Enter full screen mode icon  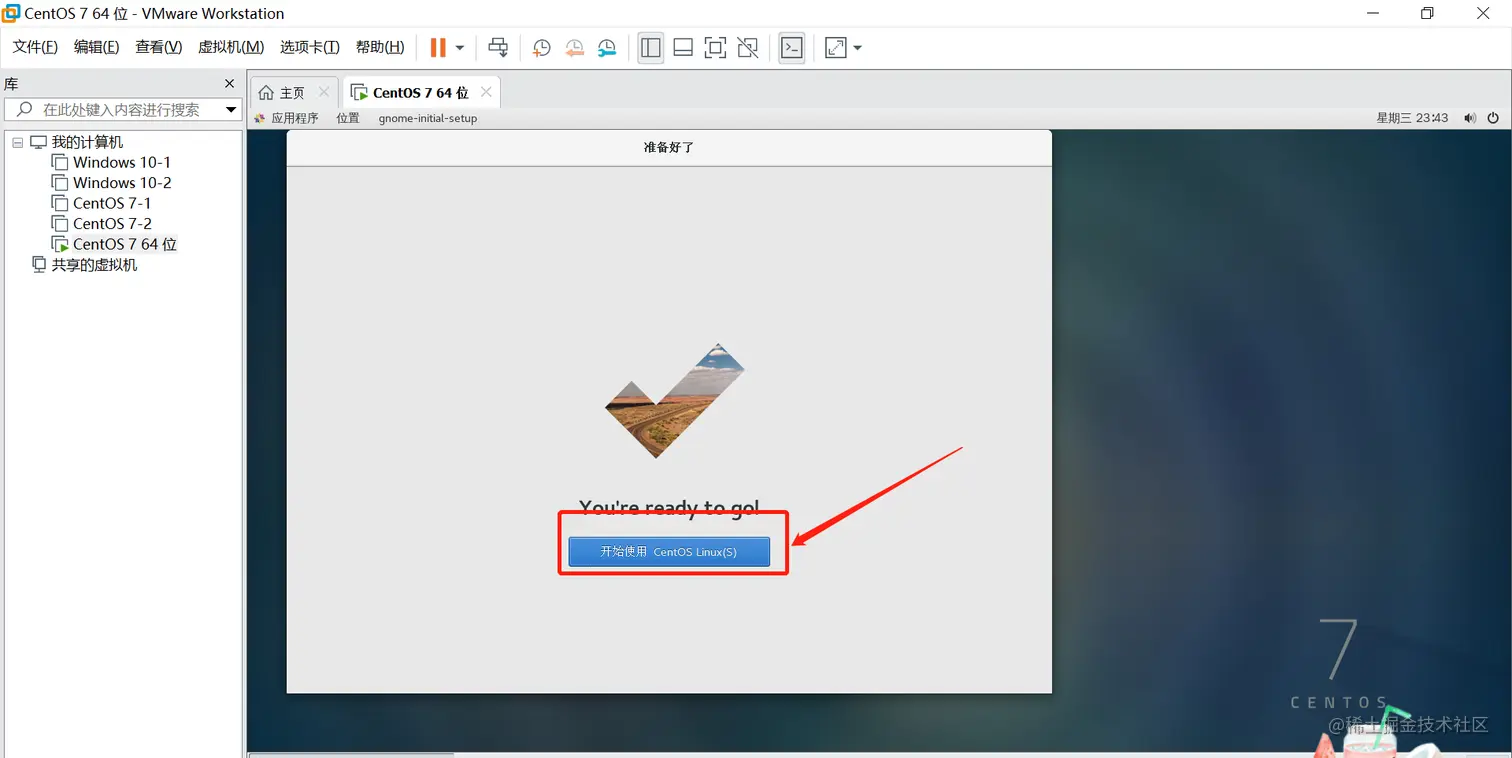715,47
